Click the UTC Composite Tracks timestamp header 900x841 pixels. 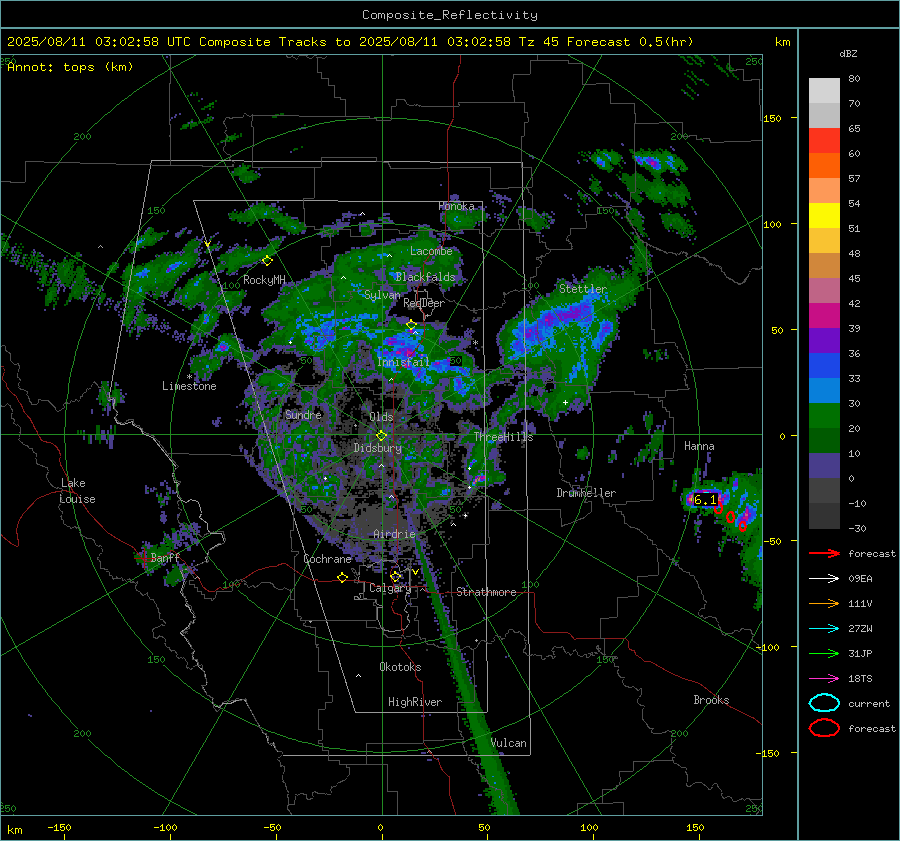coord(350,42)
